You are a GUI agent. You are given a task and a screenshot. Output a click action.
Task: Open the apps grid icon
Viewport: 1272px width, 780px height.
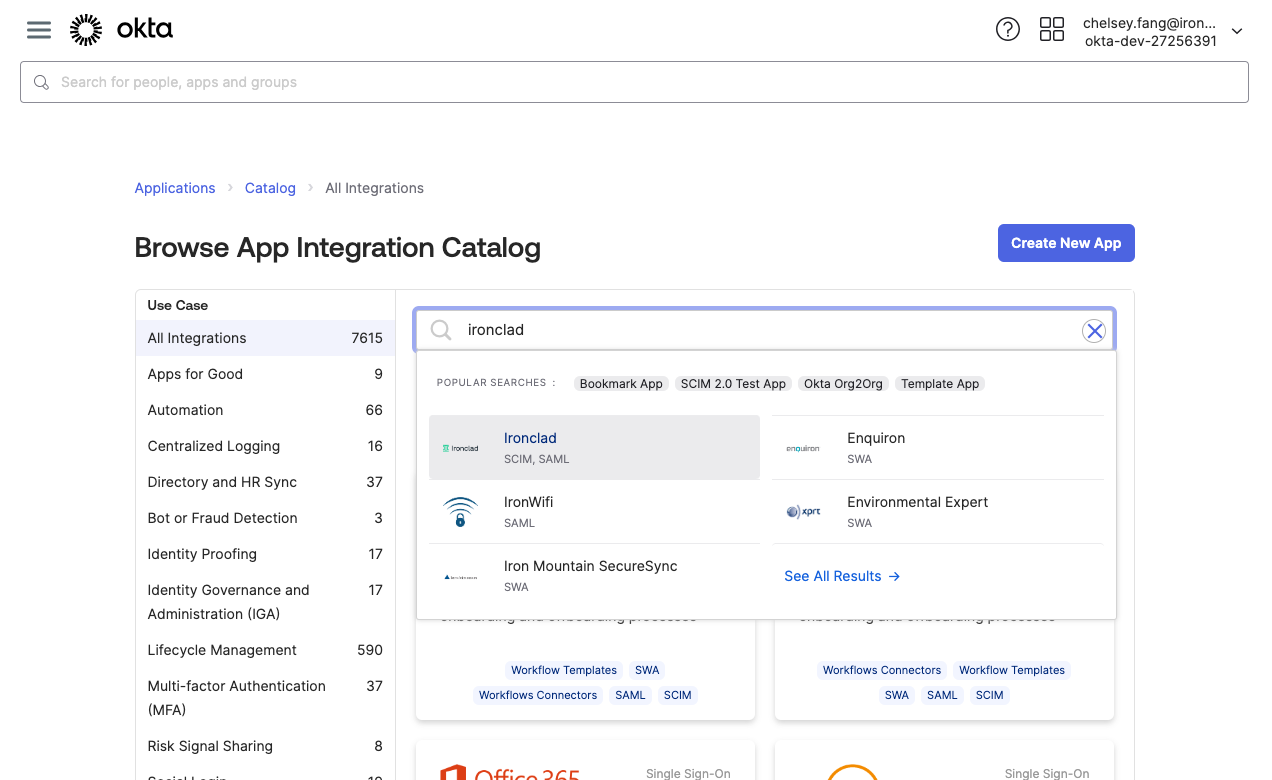[x=1052, y=30]
